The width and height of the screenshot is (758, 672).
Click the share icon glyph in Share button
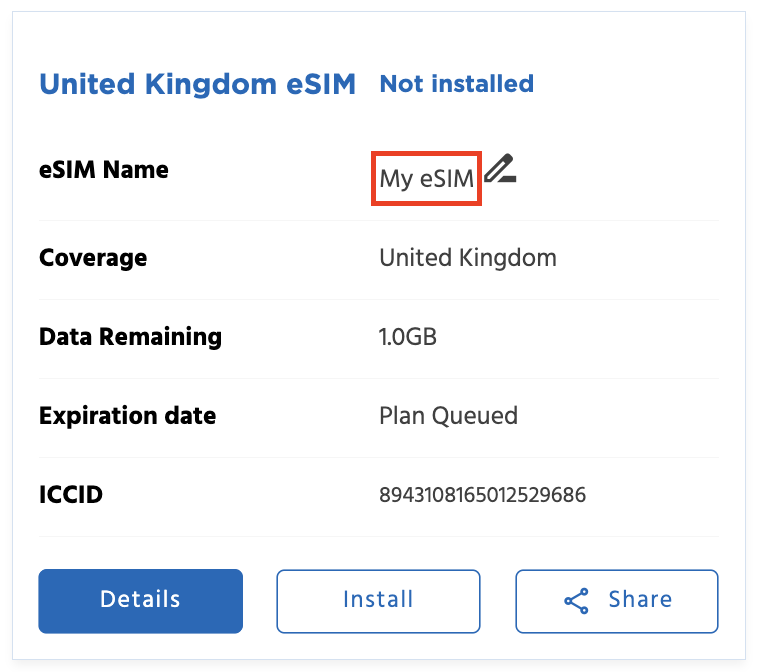pos(577,601)
